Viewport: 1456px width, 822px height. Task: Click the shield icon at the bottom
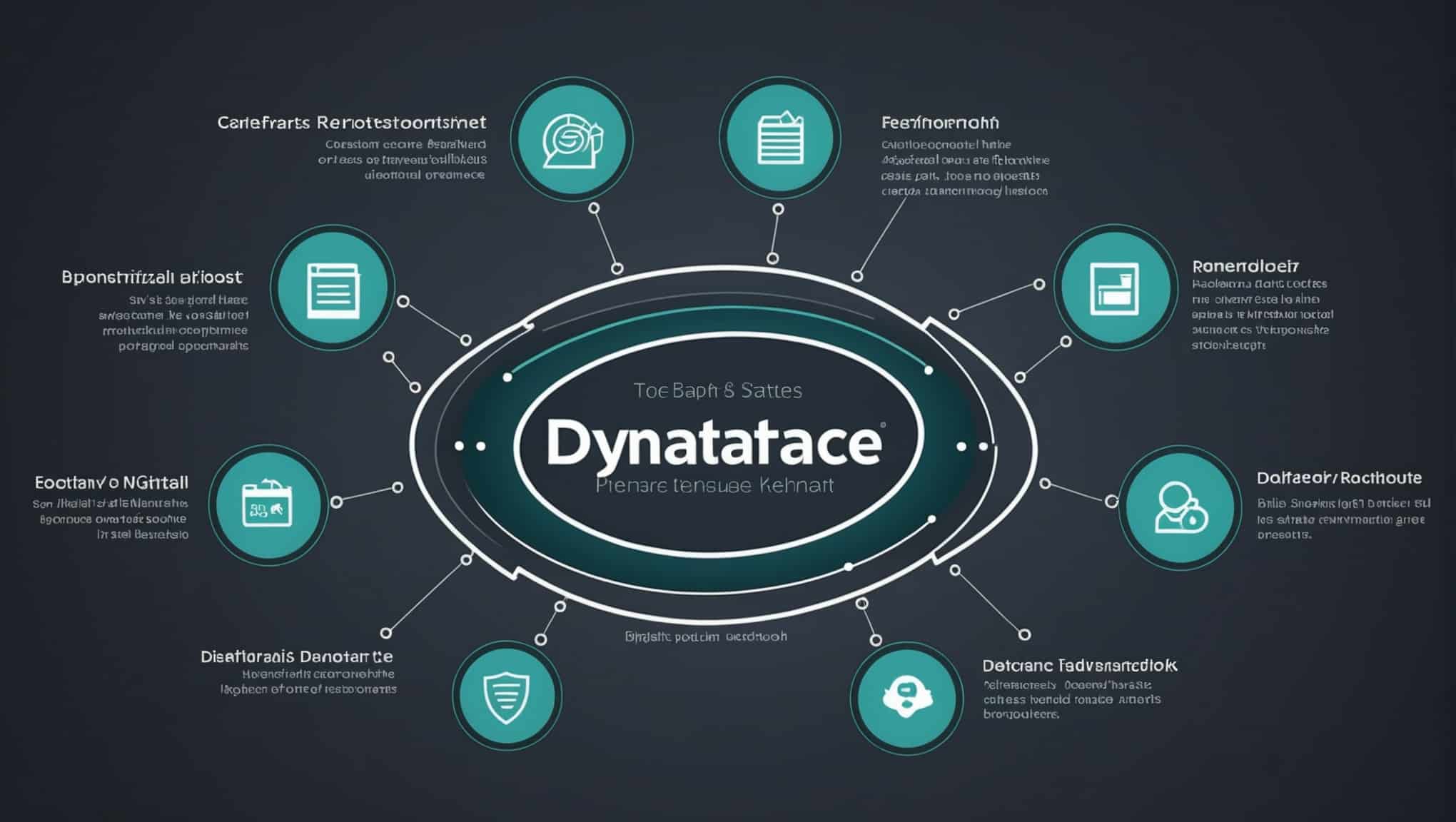[x=506, y=696]
